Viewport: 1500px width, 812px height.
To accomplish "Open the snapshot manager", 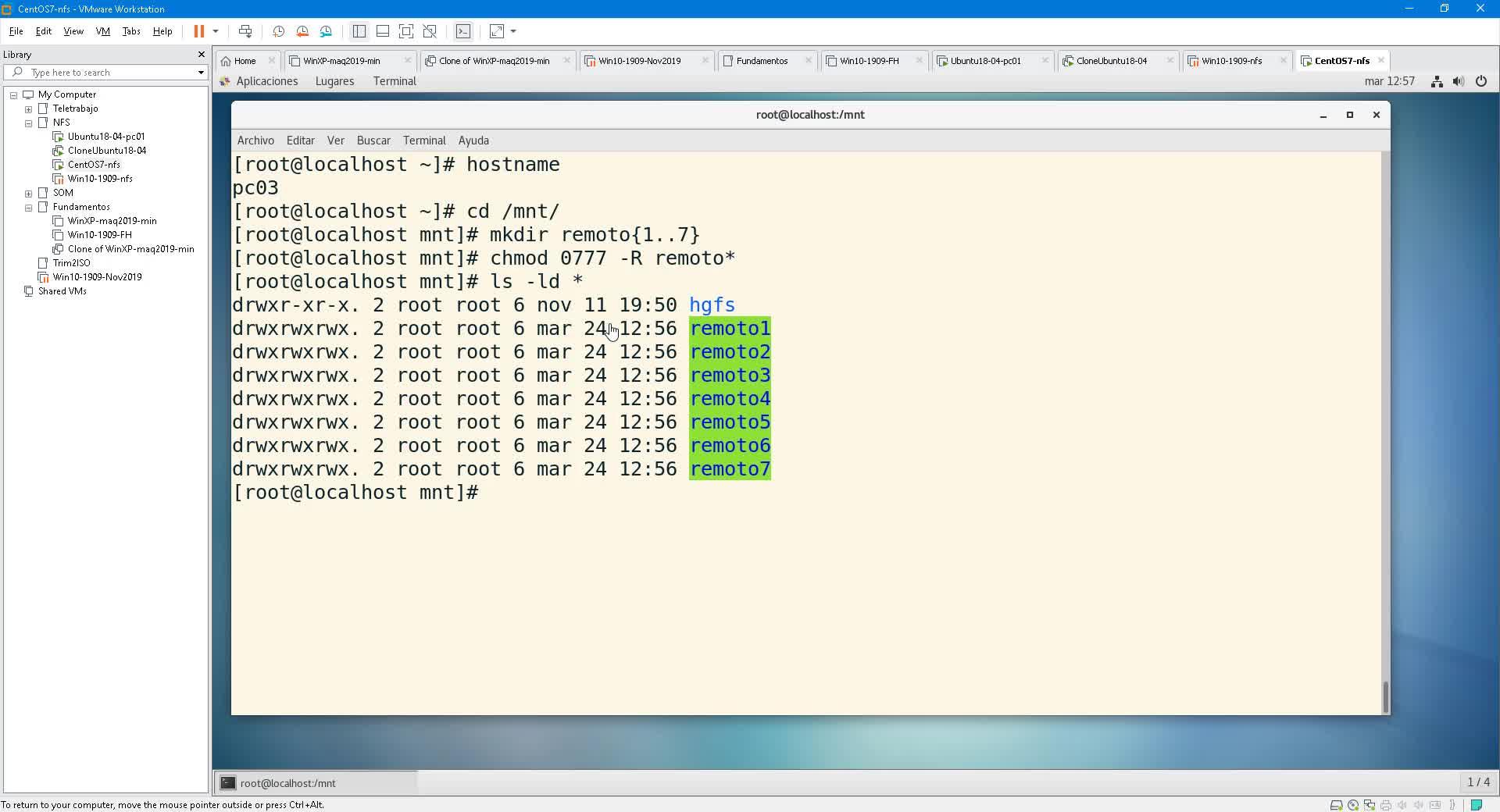I will coord(326,31).
